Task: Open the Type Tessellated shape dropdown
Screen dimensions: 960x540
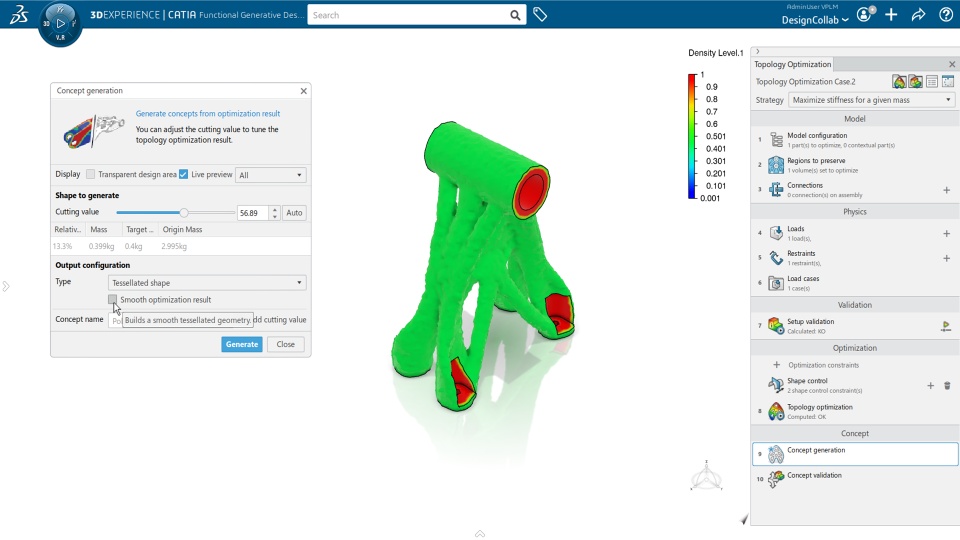Action: (207, 283)
